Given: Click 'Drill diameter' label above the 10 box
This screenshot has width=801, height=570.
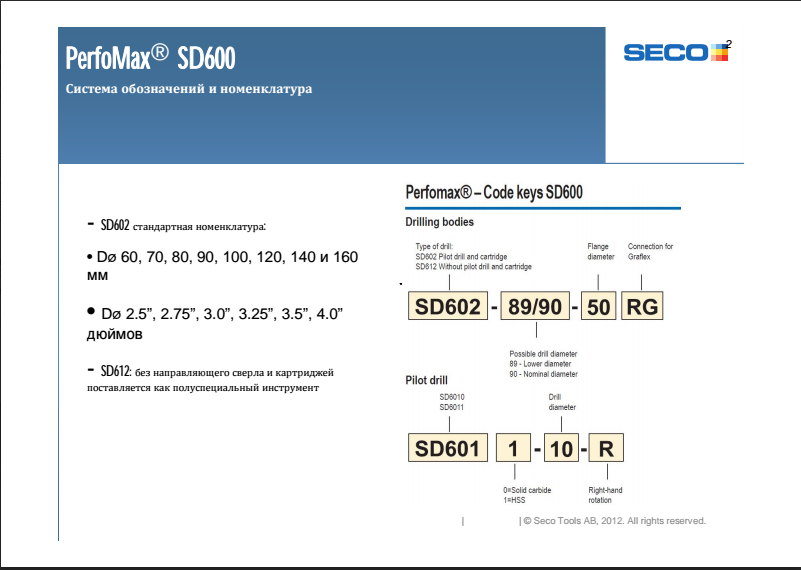Looking at the screenshot, I should [562, 402].
